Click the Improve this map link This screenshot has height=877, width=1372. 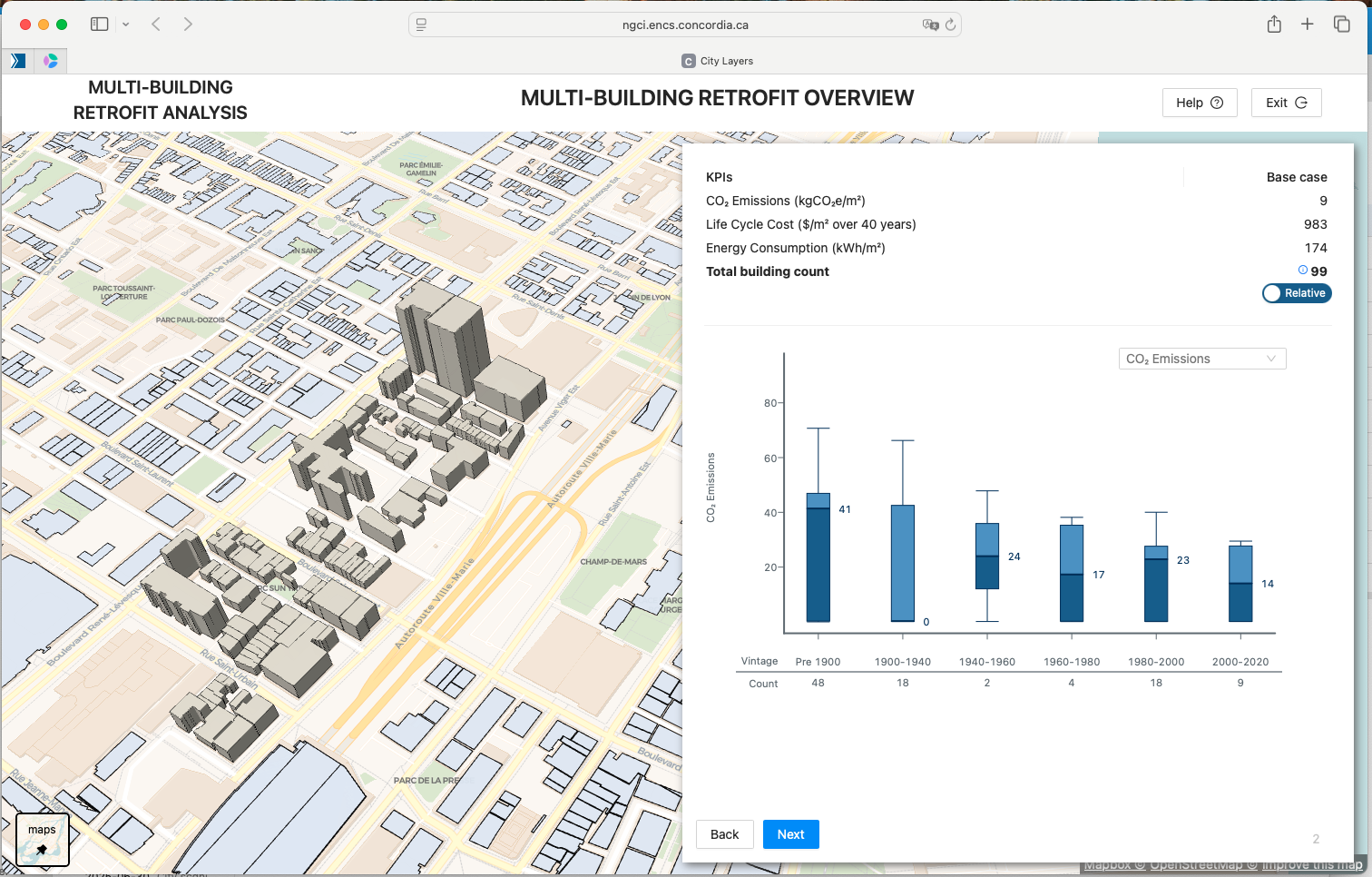(1312, 865)
